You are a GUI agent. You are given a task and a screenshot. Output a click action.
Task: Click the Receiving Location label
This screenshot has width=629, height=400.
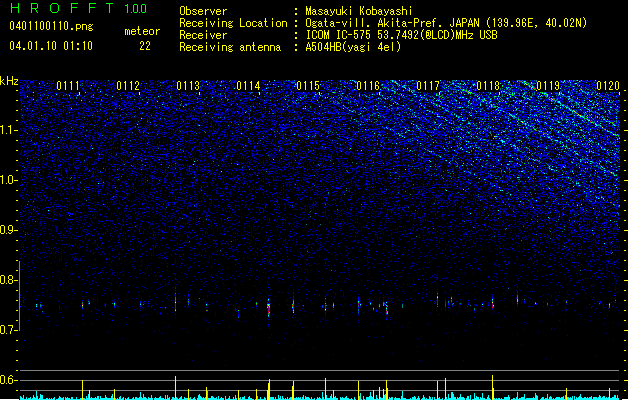(233, 23)
